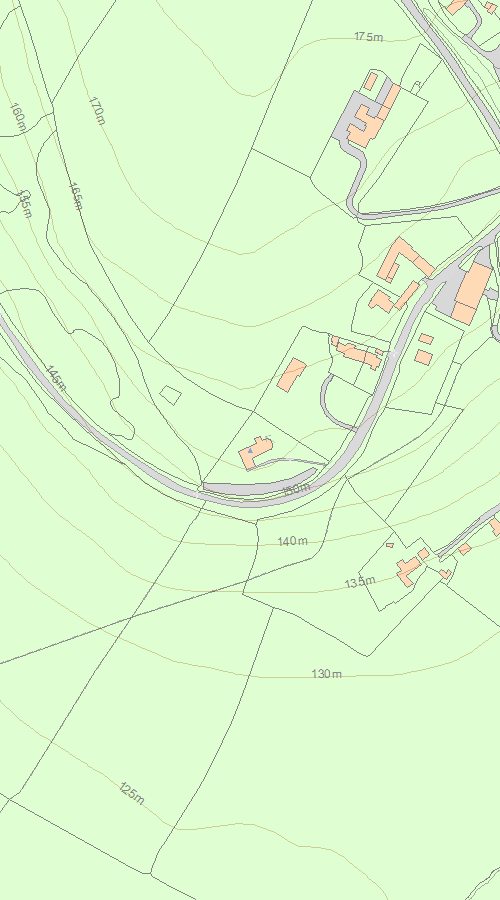Click the U-shaped orange building footprint
Viewport: 500px width, 900px height.
tap(404, 261)
